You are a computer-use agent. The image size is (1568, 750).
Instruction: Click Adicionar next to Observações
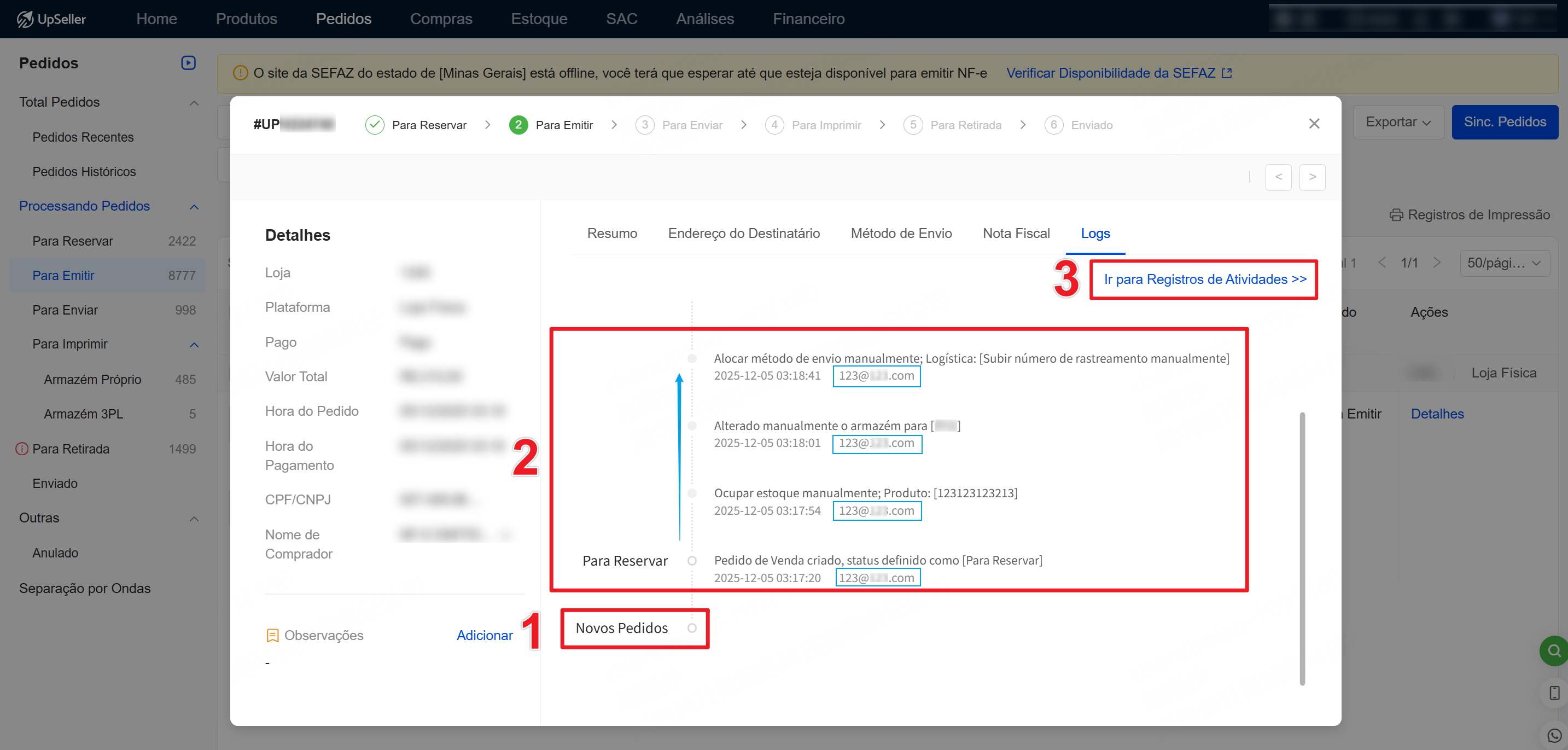click(485, 636)
